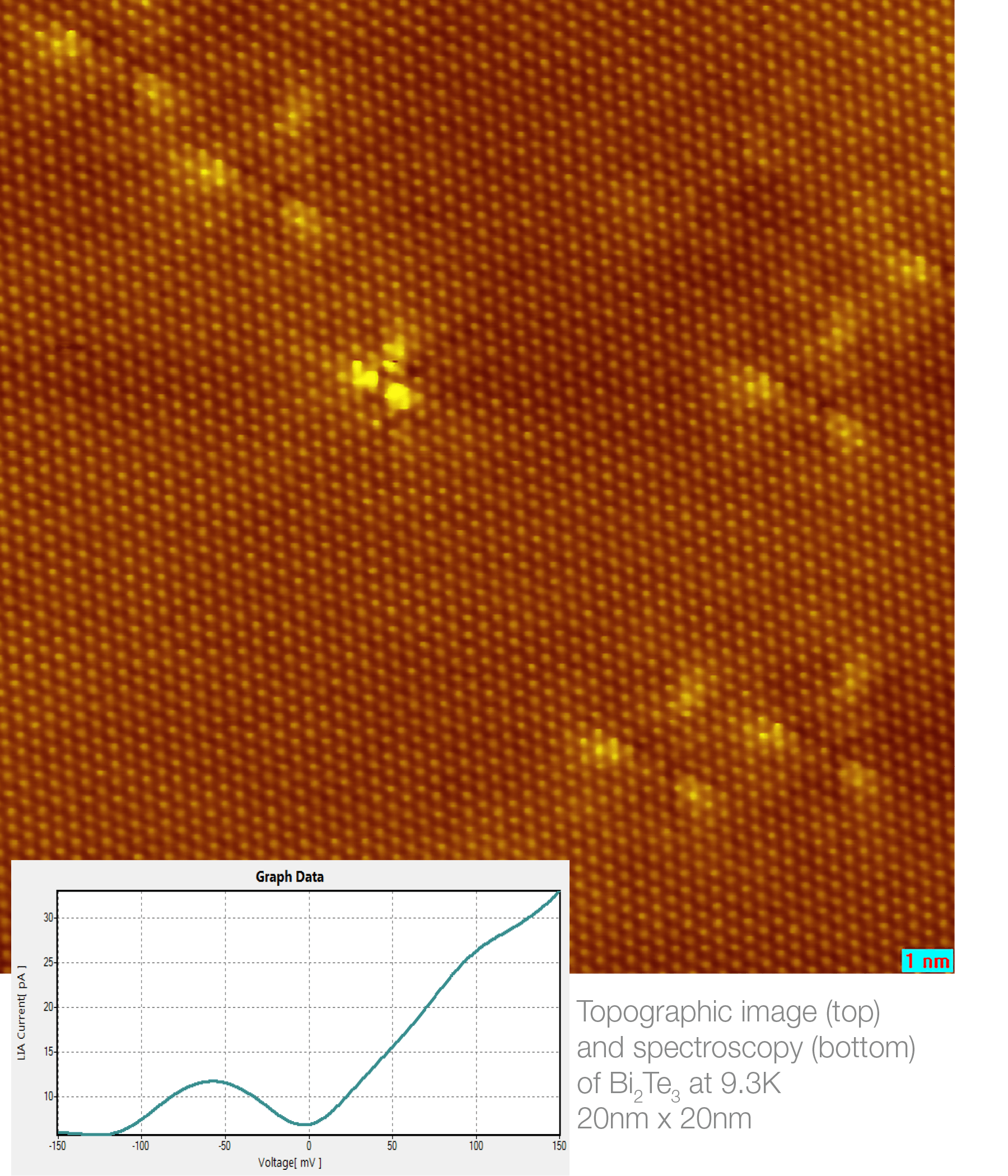Click the "150" voltage axis tick label
Screen dimensions: 1008x1176
pos(559,1145)
